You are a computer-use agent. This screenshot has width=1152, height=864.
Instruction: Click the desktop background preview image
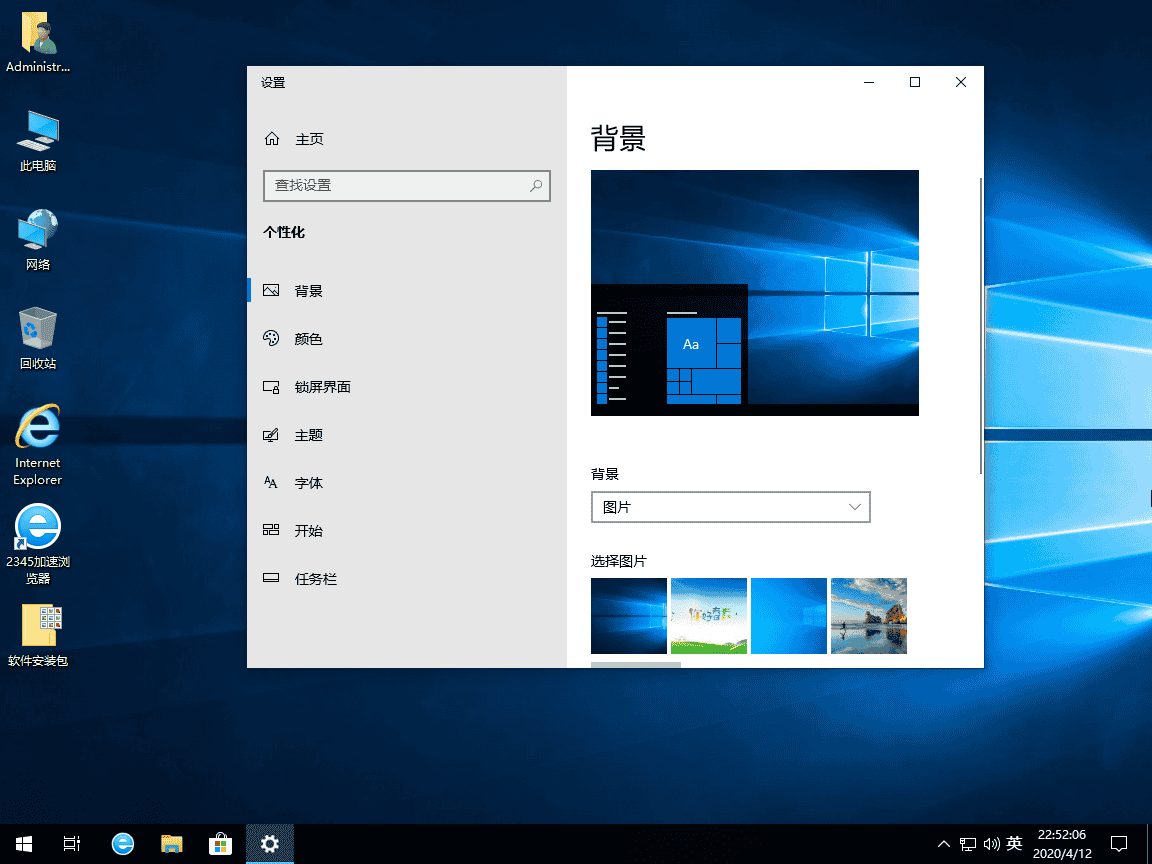click(755, 292)
